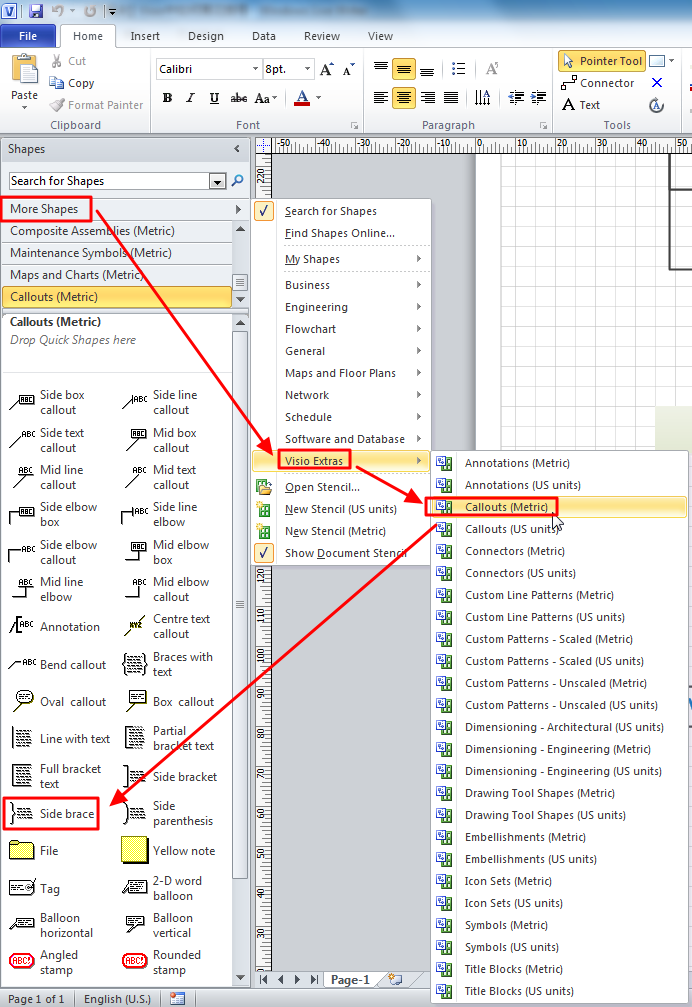Select the Yellow note shape
This screenshot has width=692, height=1007.
coord(169,850)
